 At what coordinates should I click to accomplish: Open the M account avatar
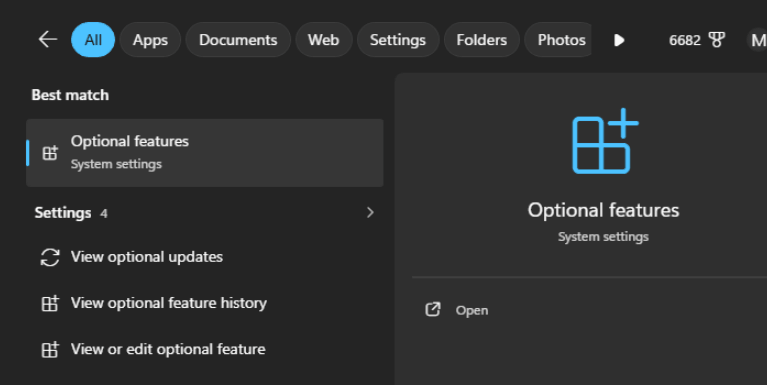[x=758, y=40]
